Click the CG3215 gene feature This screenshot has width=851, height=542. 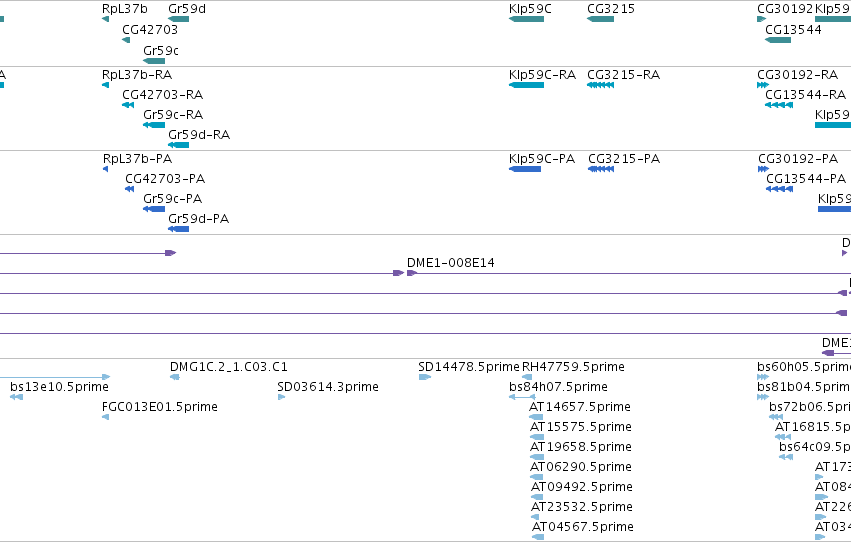point(600,19)
